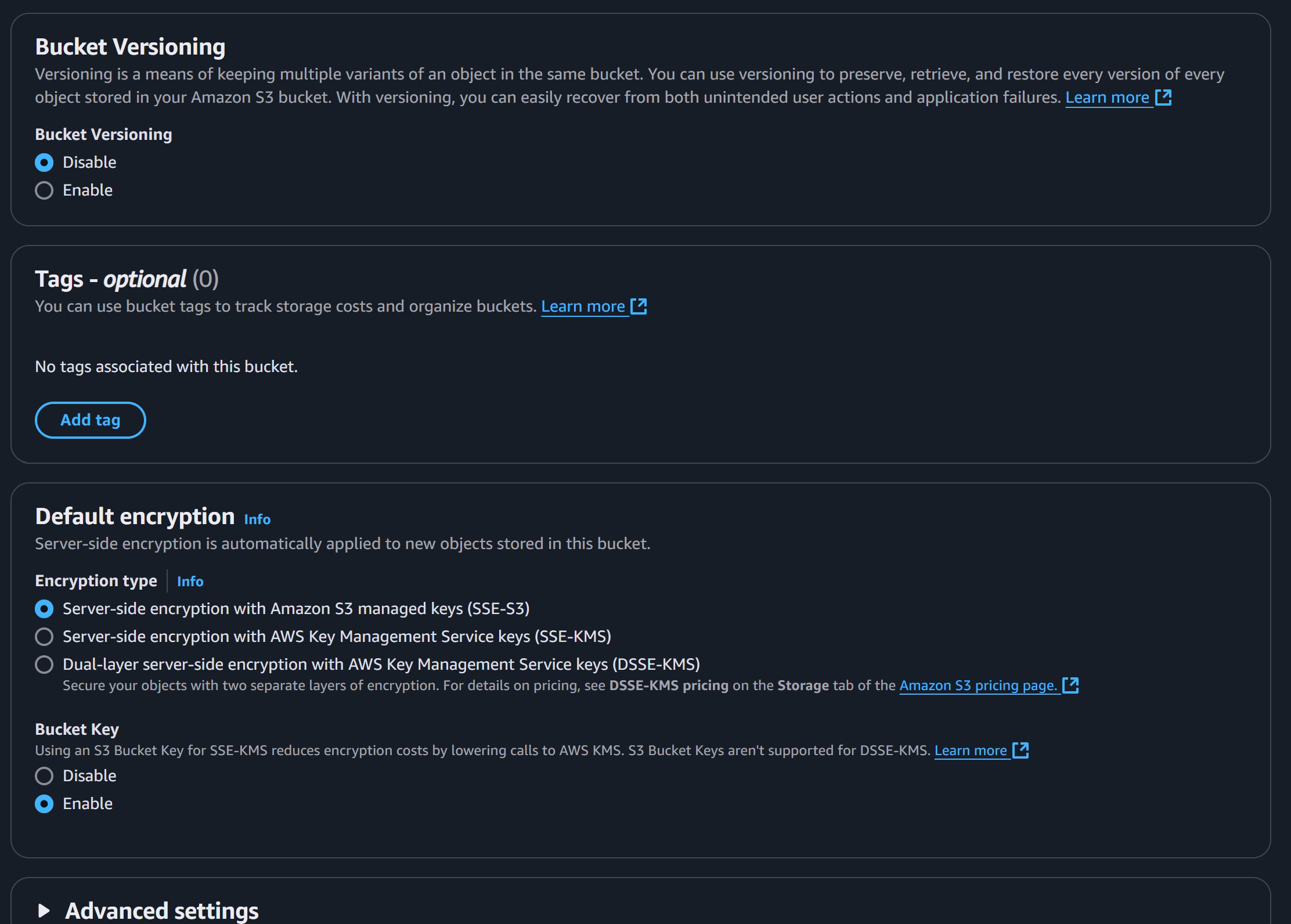Open Learn more link about Bucket Key
Viewport: 1291px width, 924px height.
[970, 750]
